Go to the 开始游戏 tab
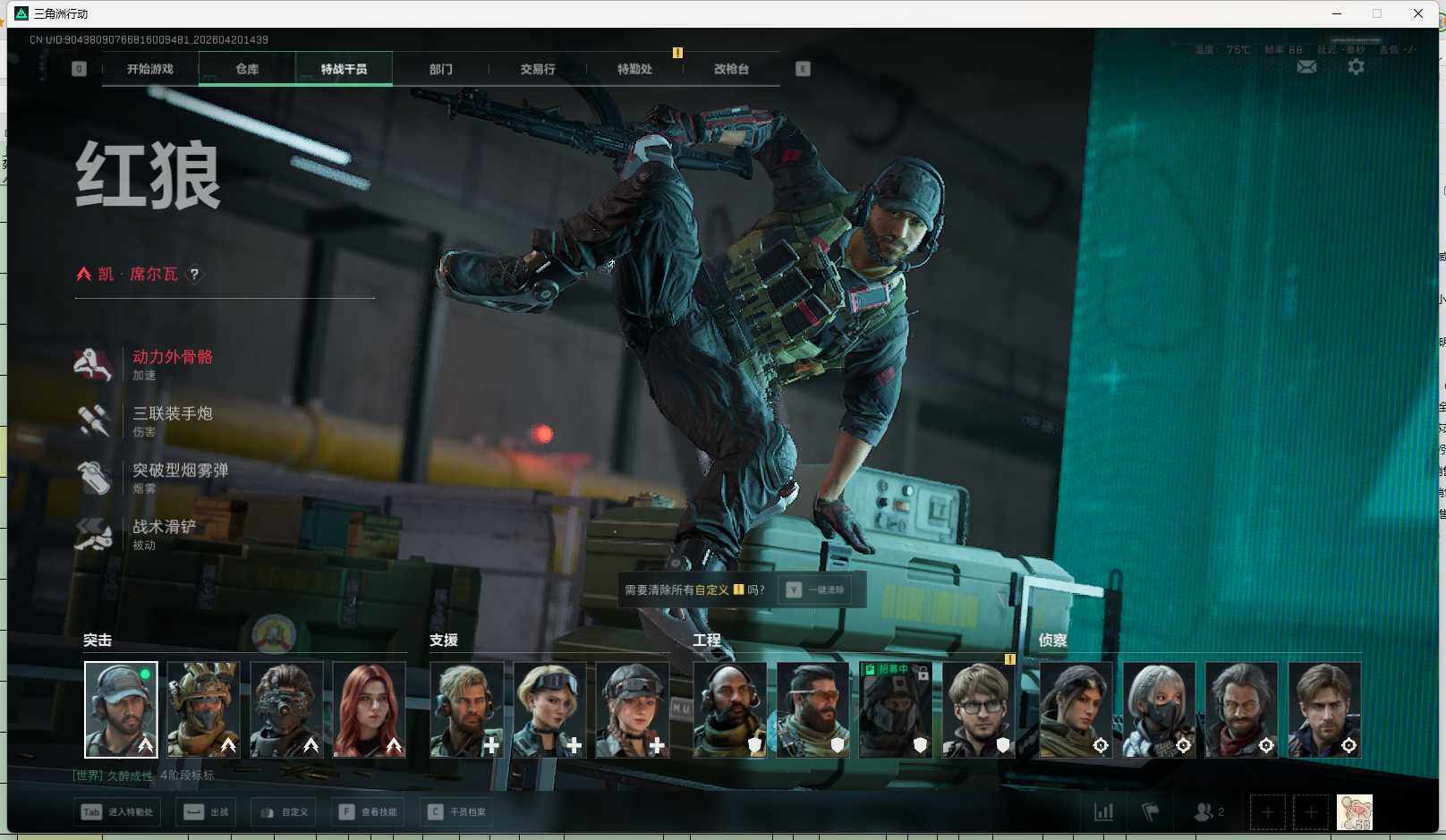 pos(150,69)
